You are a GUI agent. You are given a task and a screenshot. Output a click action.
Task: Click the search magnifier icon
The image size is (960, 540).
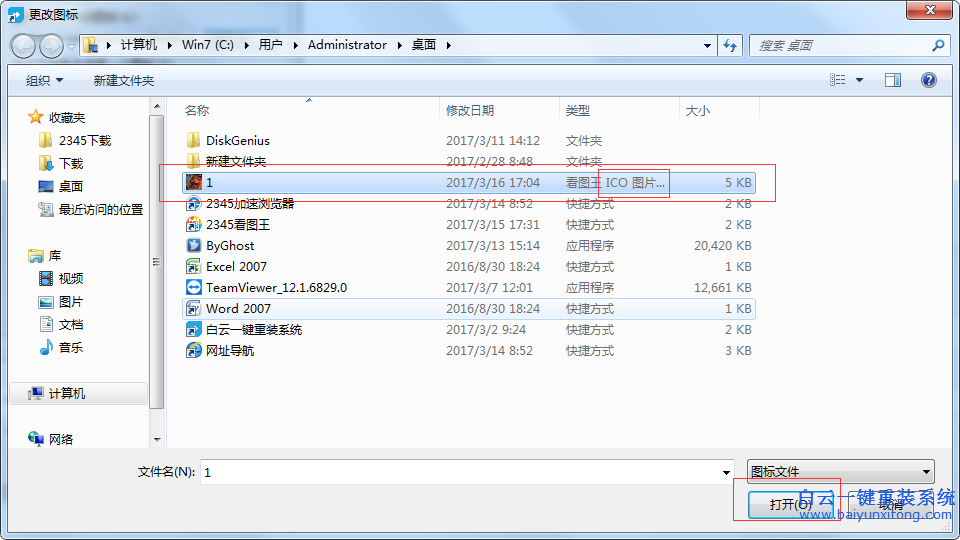[x=937, y=45]
